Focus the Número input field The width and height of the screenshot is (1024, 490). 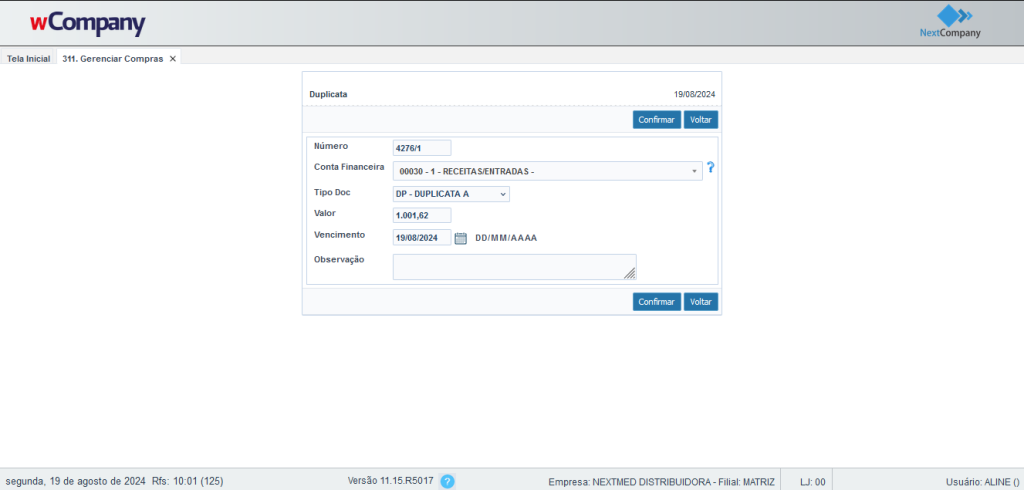tap(422, 148)
